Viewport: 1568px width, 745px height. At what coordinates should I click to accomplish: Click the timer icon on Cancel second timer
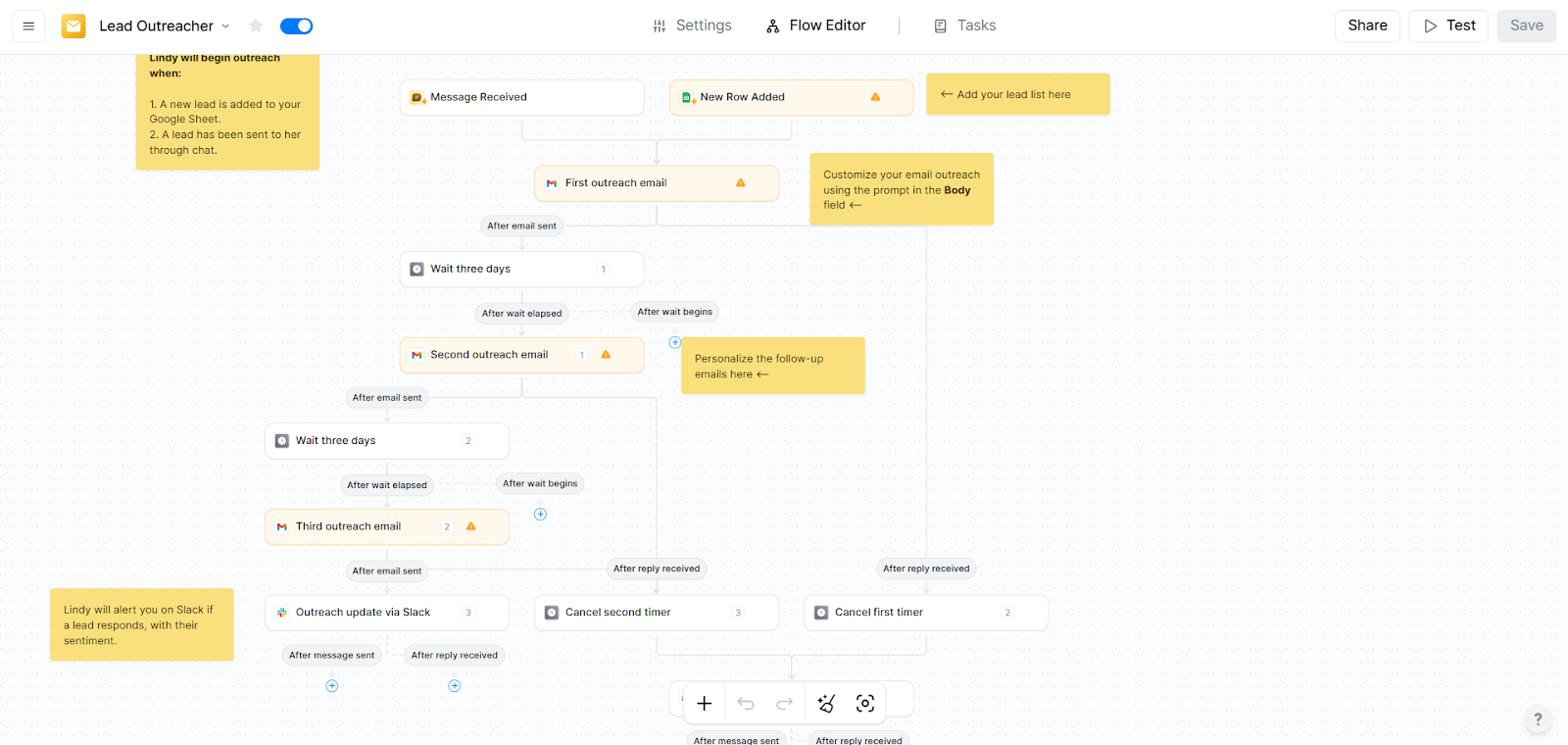(x=552, y=613)
